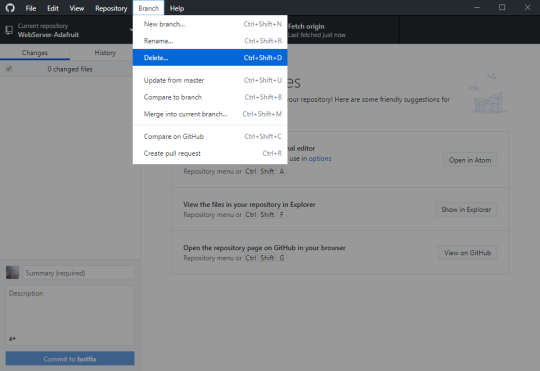The width and height of the screenshot is (540, 371).
Task: Click the GitHub Octocat logo icon
Action: point(10,8)
